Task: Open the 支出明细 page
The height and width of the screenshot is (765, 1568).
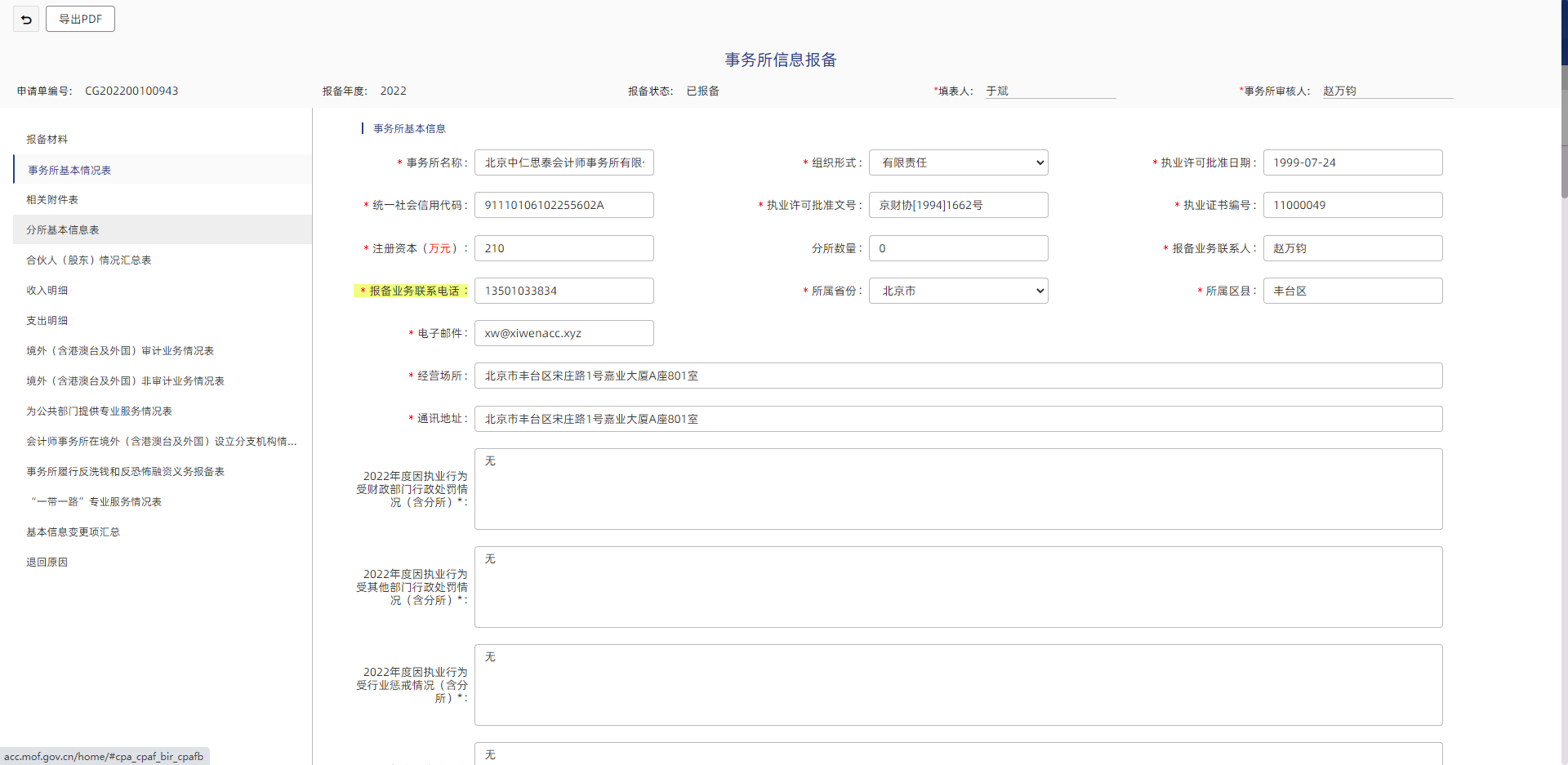Action: point(47,321)
